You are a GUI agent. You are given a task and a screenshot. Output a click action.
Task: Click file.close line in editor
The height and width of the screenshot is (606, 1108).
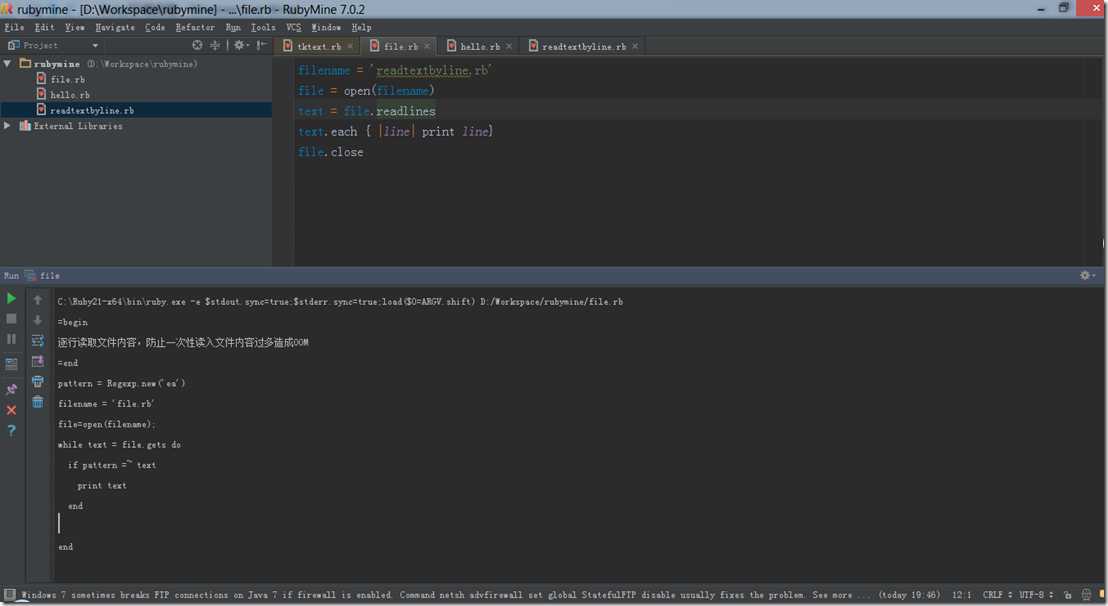tap(331, 152)
